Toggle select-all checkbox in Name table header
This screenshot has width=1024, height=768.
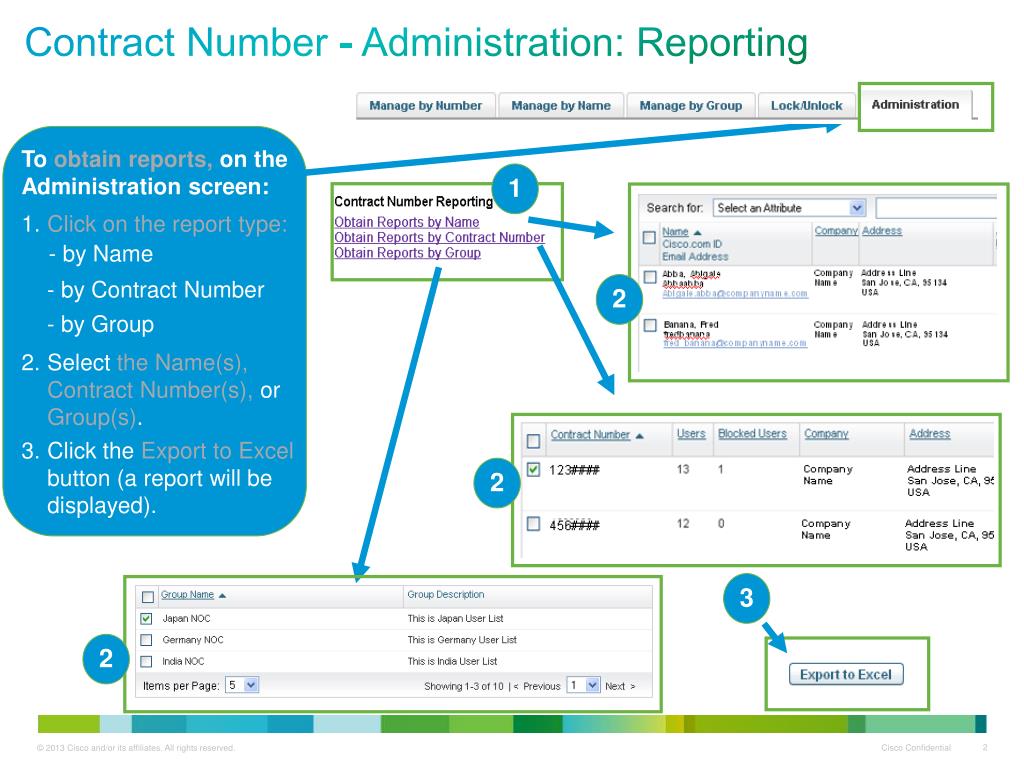tap(649, 238)
